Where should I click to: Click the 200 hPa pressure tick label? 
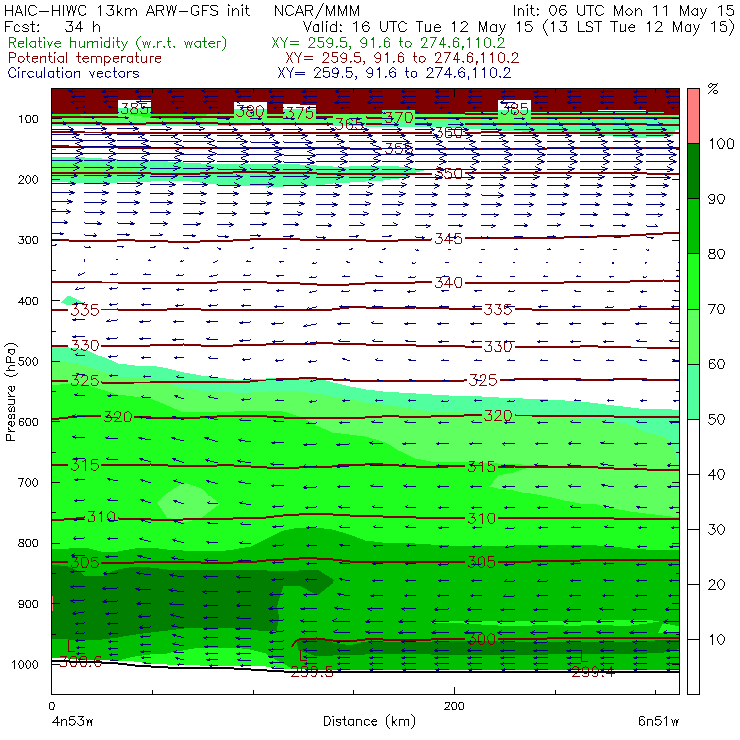(28, 179)
